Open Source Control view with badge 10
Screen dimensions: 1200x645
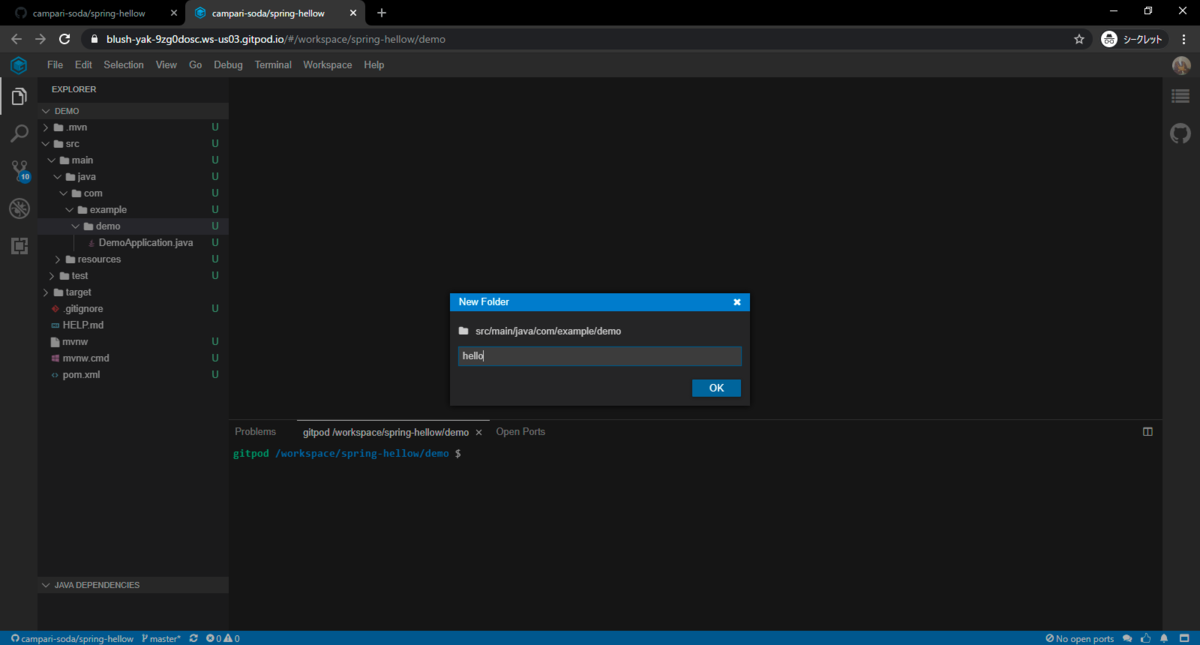[x=19, y=171]
